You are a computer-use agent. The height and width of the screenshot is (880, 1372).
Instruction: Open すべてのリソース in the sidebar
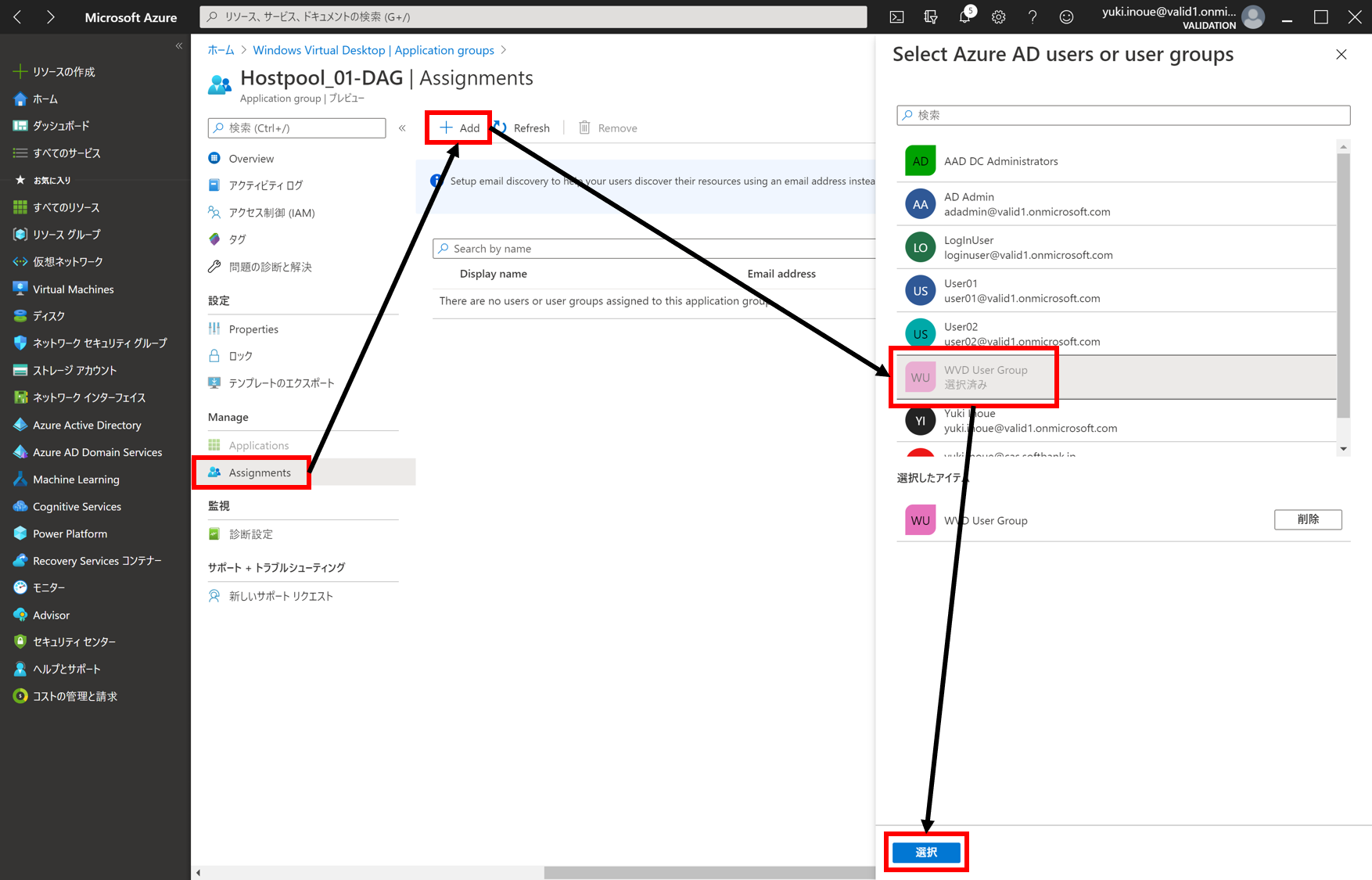point(56,207)
